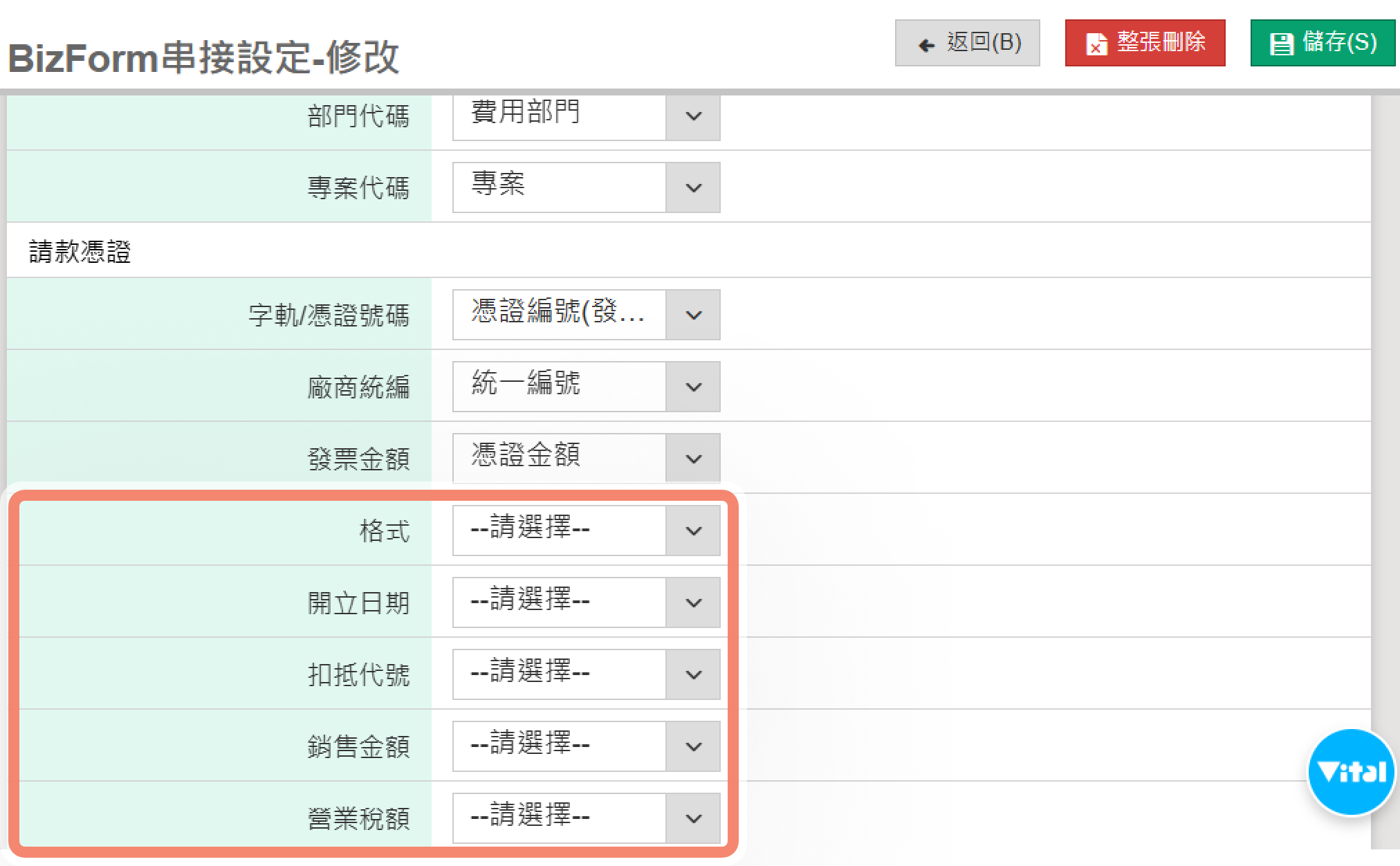
Task: Click the Vital chat bubble icon
Action: (x=1350, y=772)
